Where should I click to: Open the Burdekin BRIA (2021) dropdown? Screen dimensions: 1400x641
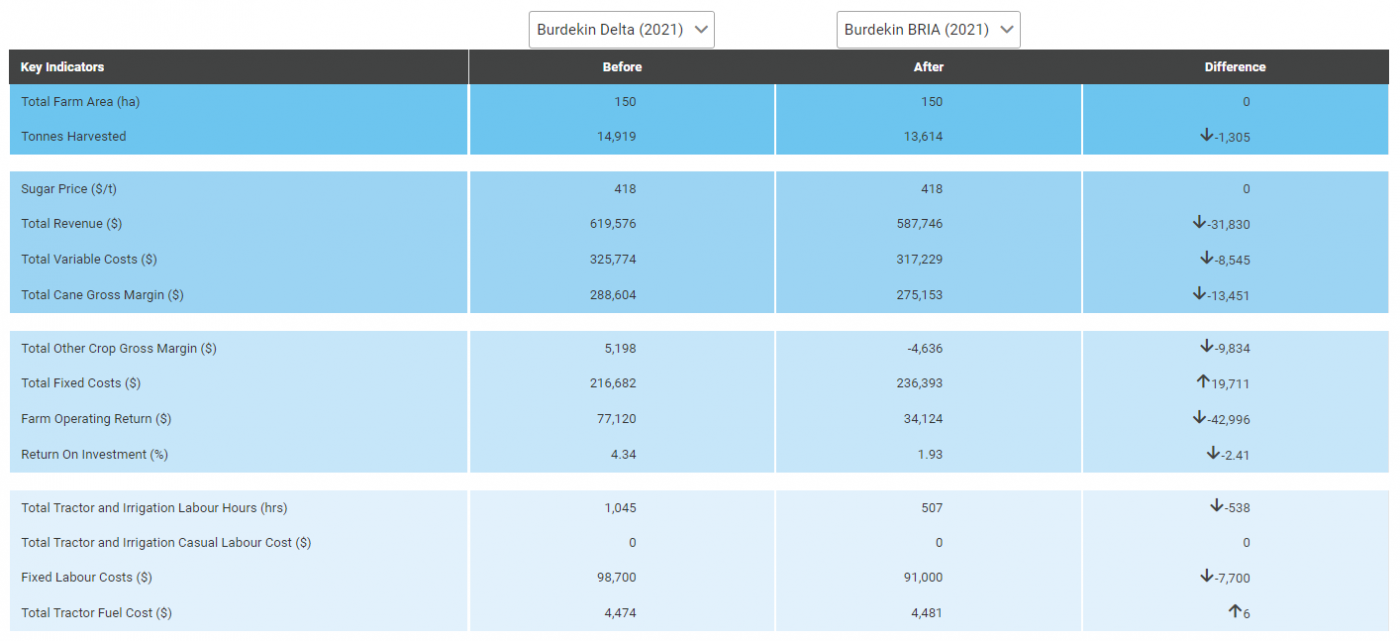(927, 29)
